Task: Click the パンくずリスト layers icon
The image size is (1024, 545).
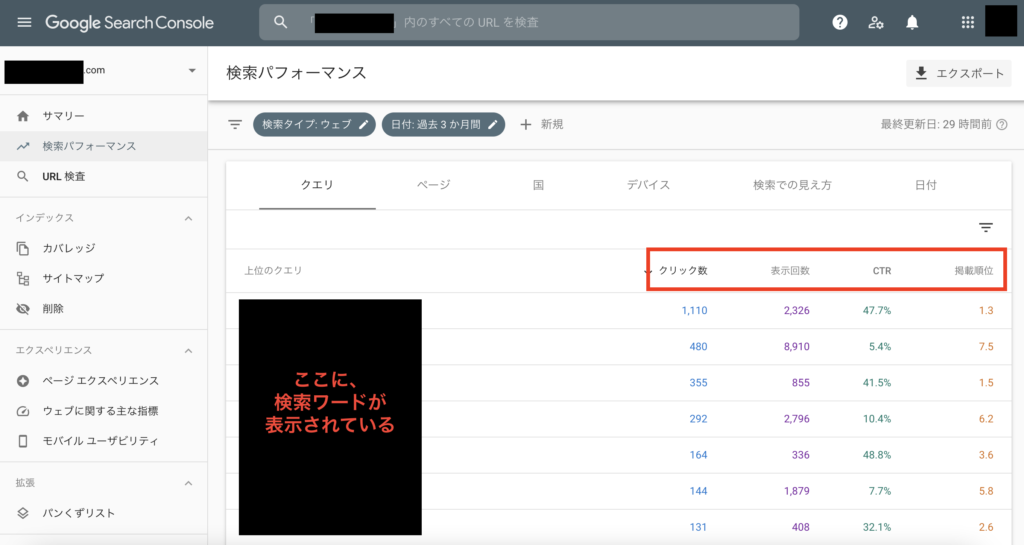Action: tap(23, 513)
